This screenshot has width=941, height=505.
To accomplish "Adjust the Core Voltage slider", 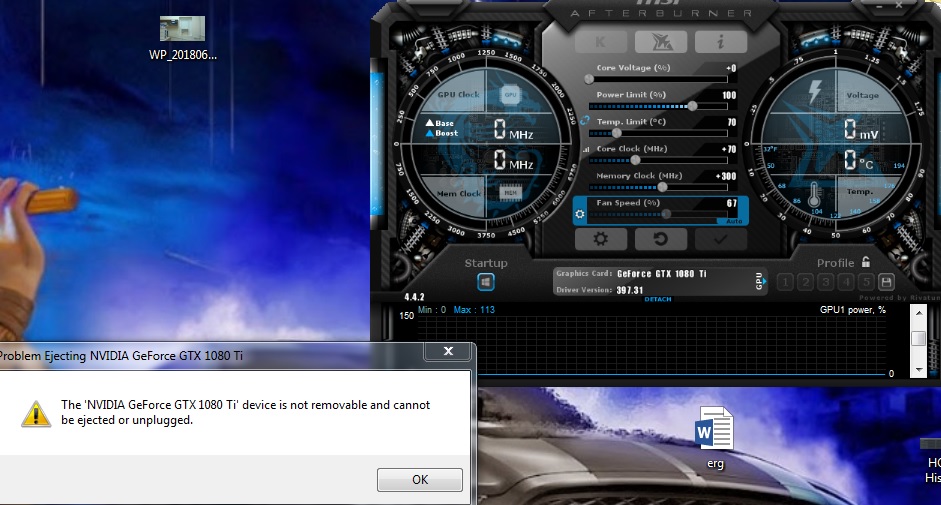I will click(658, 79).
